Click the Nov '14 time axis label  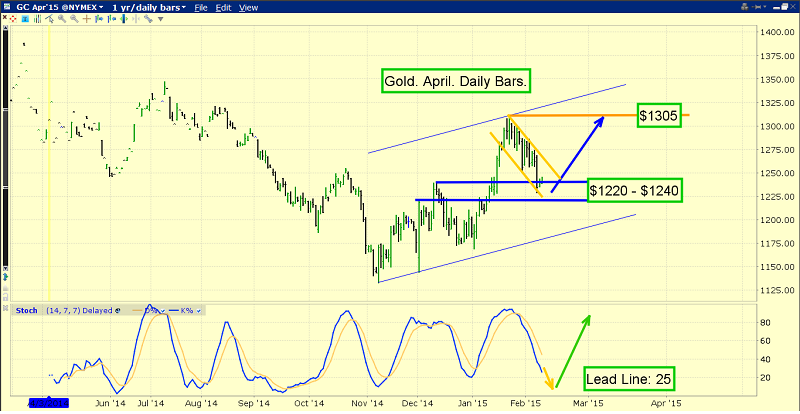(367, 402)
